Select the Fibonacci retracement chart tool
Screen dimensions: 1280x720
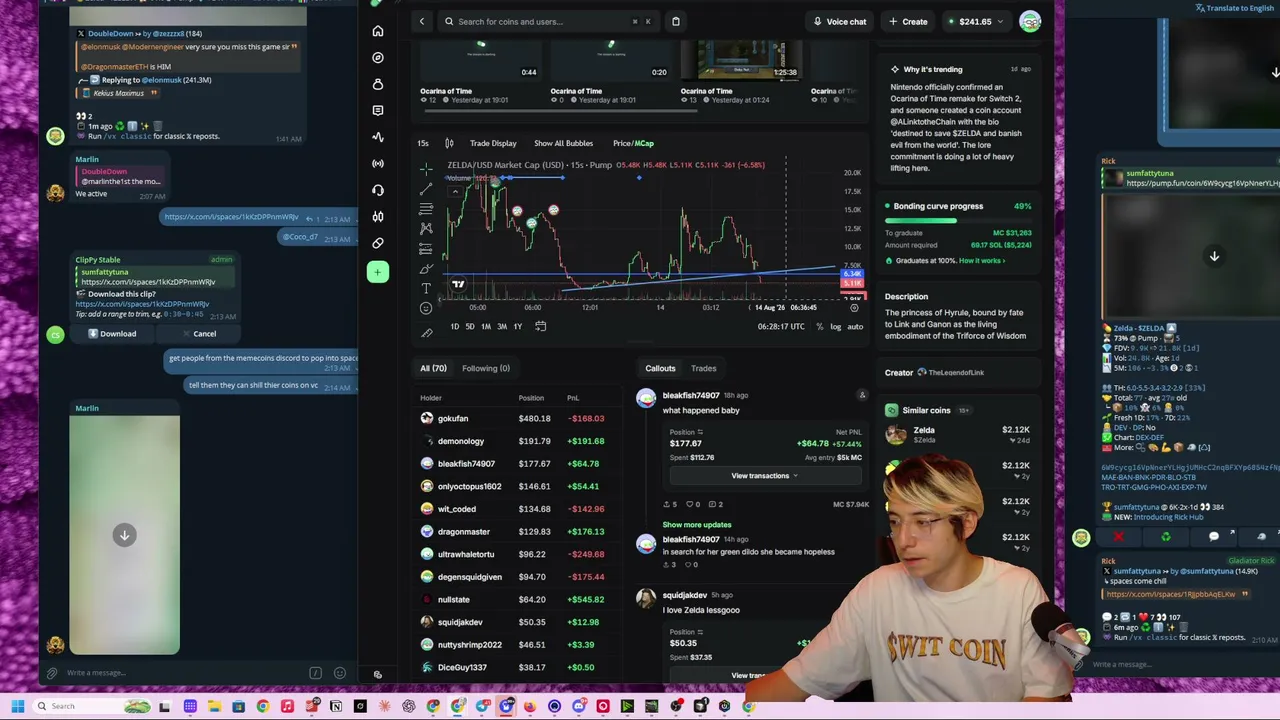click(426, 208)
